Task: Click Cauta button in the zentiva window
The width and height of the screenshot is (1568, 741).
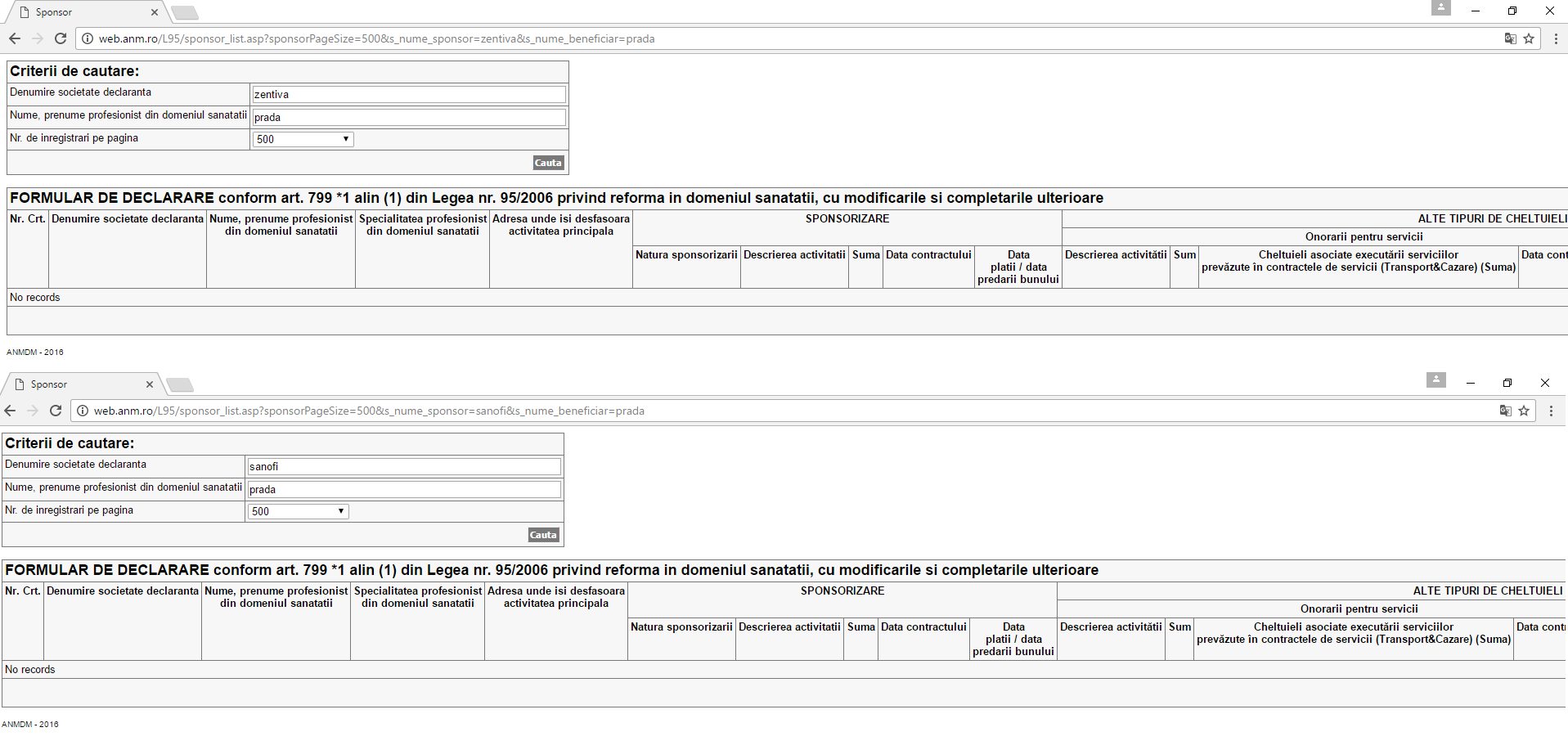Action: pos(548,163)
